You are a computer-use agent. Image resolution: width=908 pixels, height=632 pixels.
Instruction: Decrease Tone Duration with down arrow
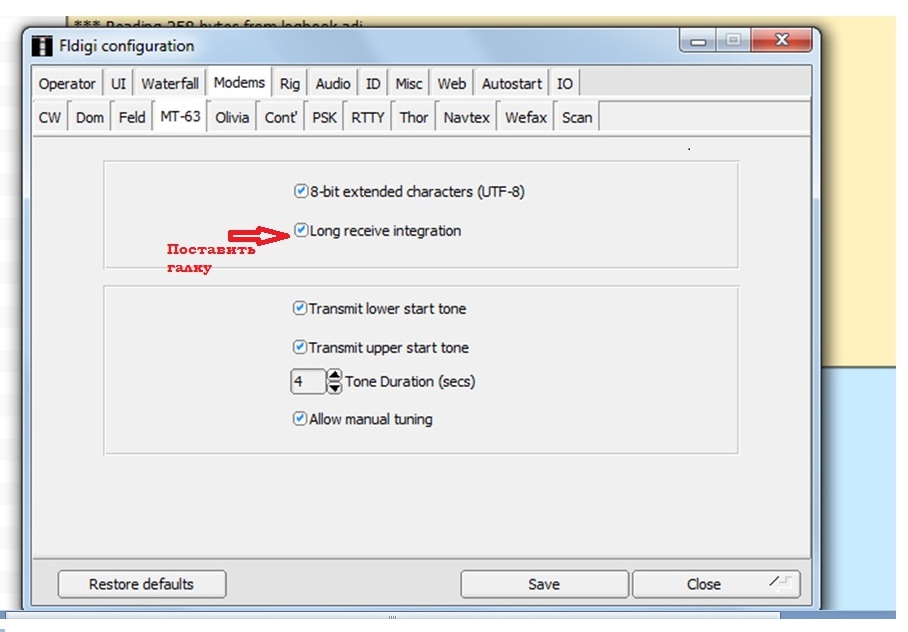point(335,388)
